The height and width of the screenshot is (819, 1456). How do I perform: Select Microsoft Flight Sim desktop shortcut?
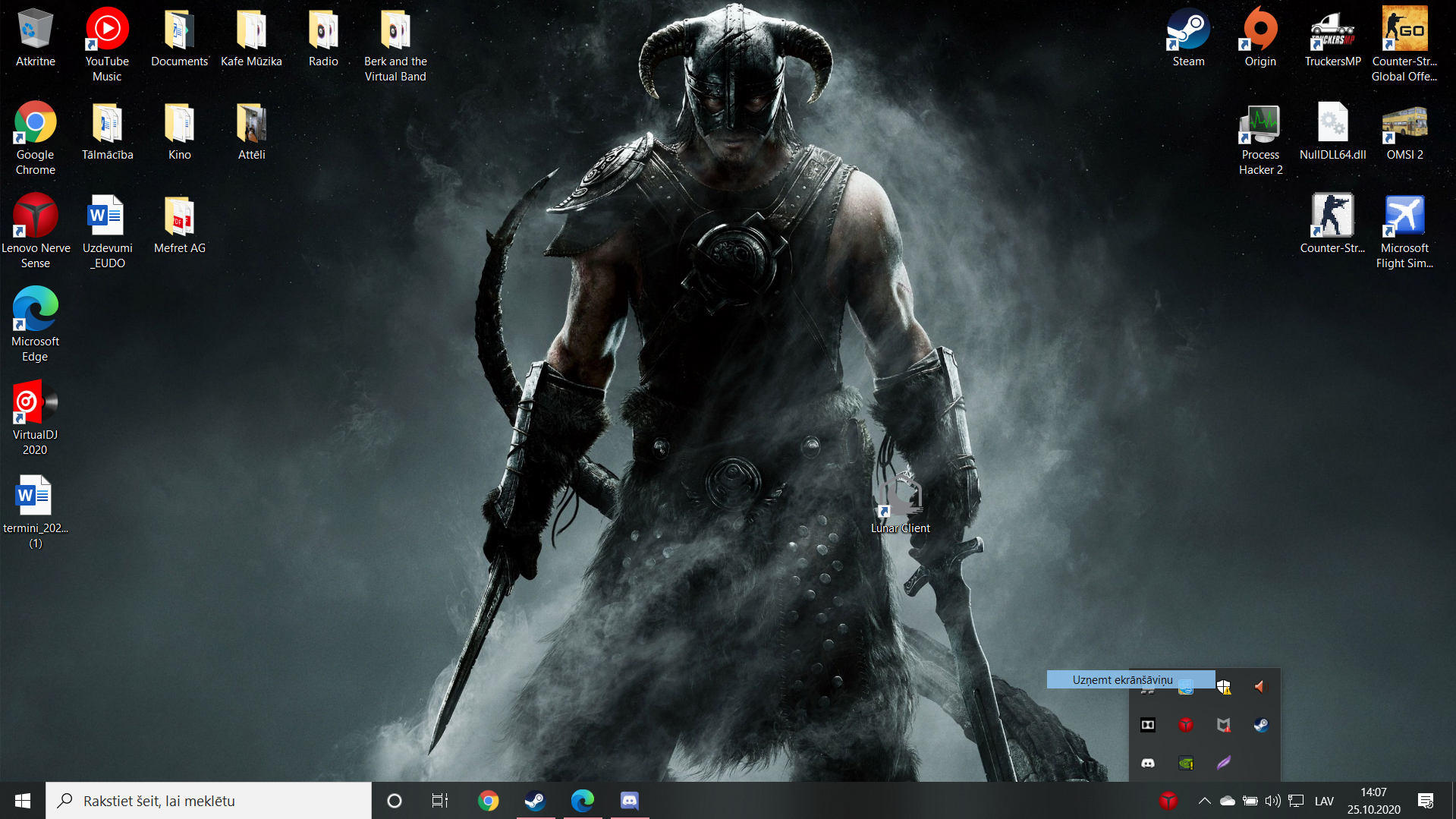tap(1404, 232)
